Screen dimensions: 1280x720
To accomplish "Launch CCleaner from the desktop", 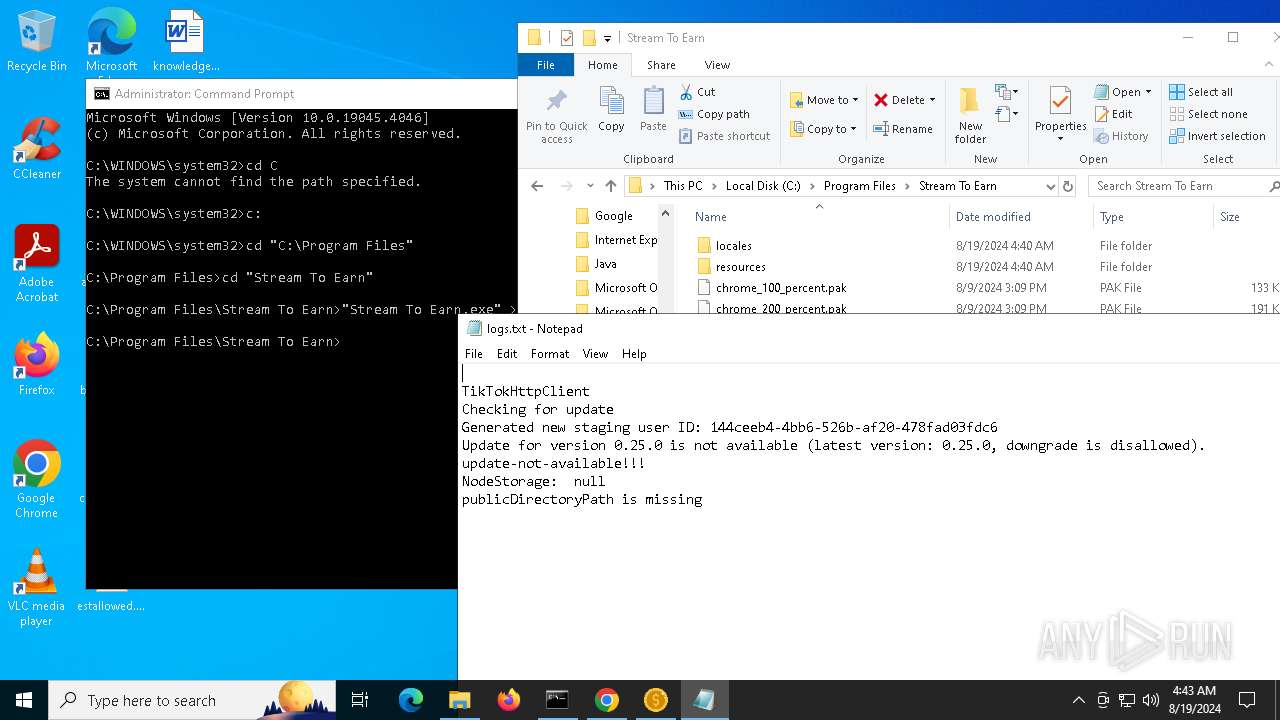I will [37, 149].
